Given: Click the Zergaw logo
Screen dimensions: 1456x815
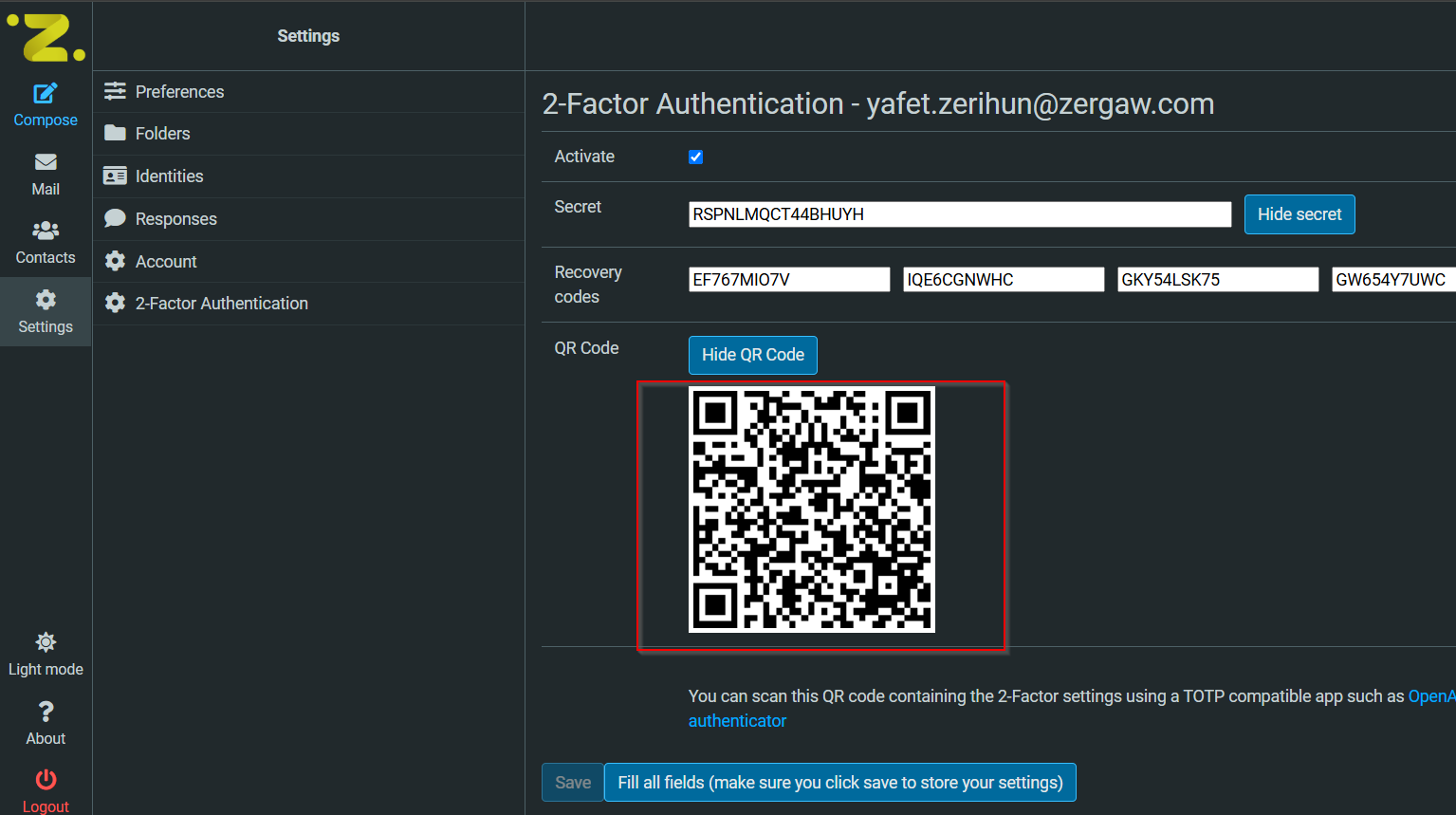Looking at the screenshot, I should point(45,38).
